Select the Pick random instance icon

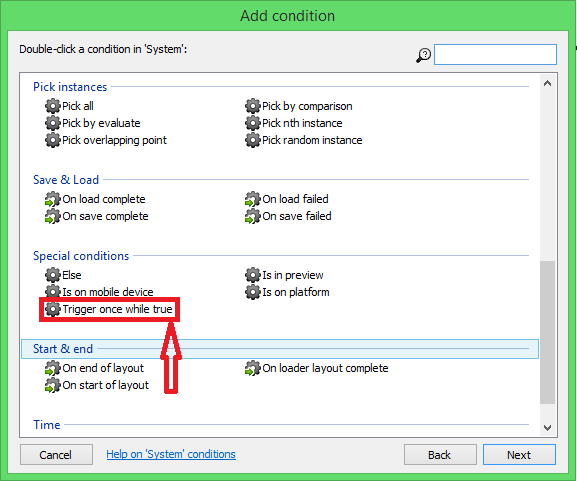tap(252, 140)
